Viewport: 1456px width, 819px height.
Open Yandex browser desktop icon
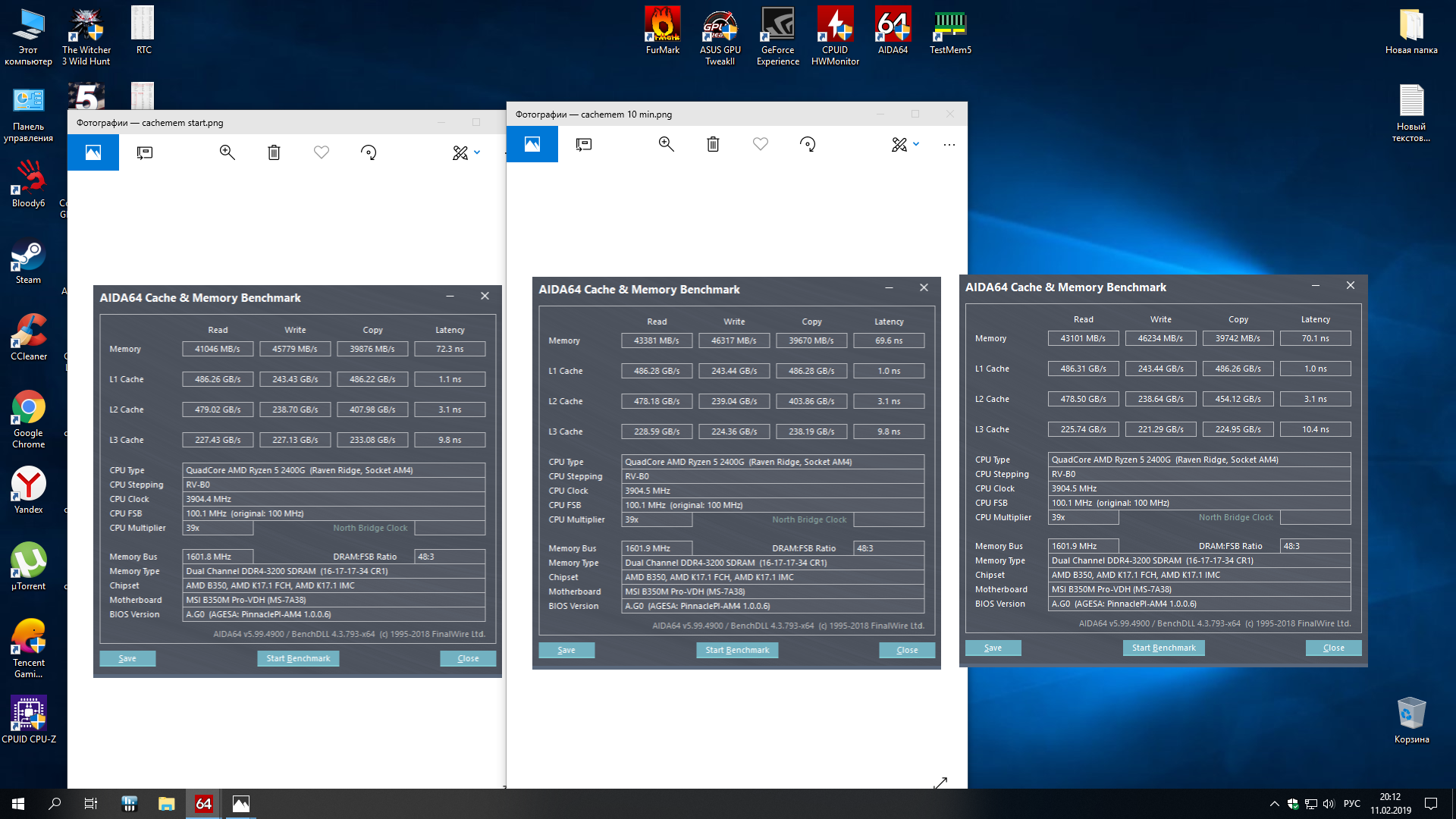[29, 490]
